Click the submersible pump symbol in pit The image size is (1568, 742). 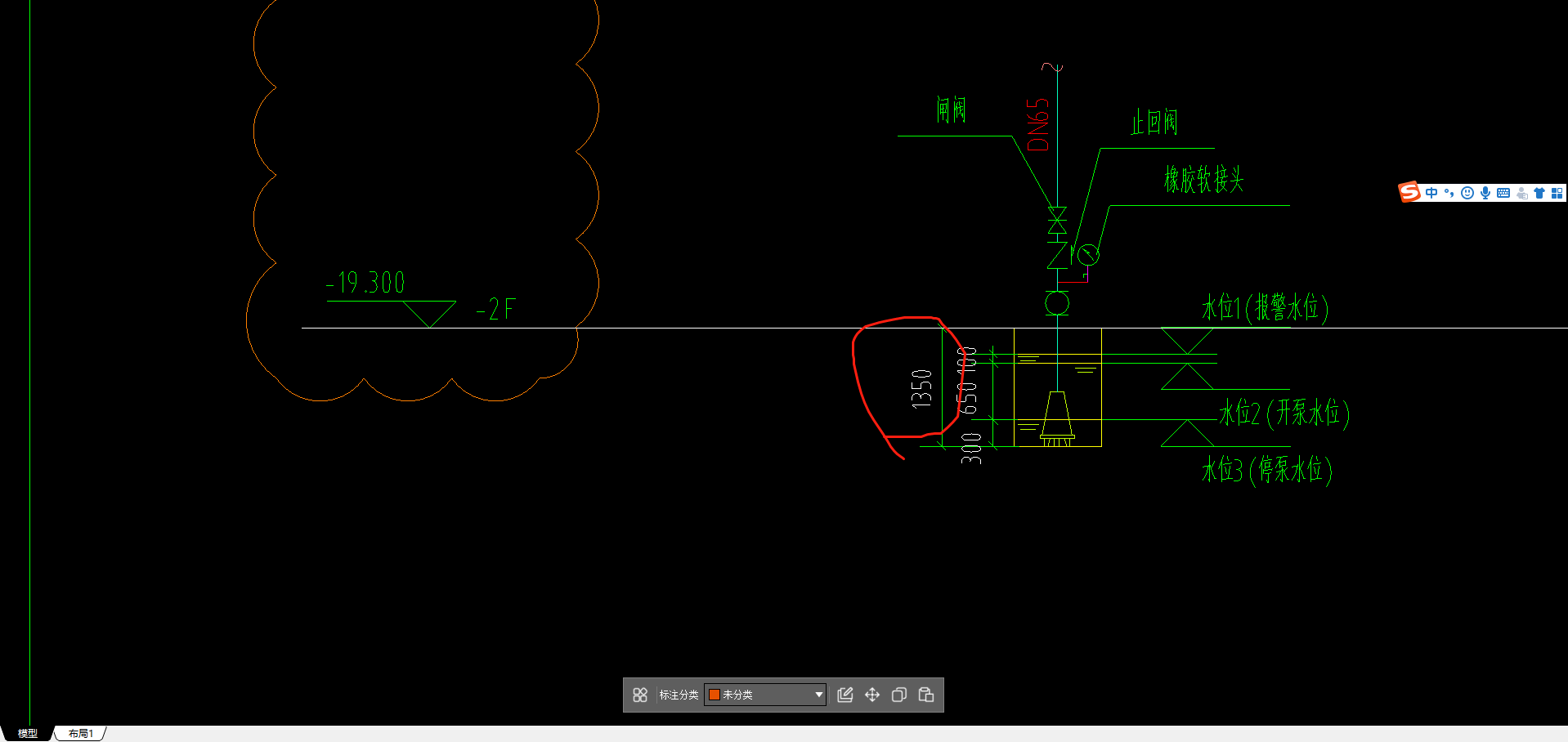click(x=1057, y=418)
